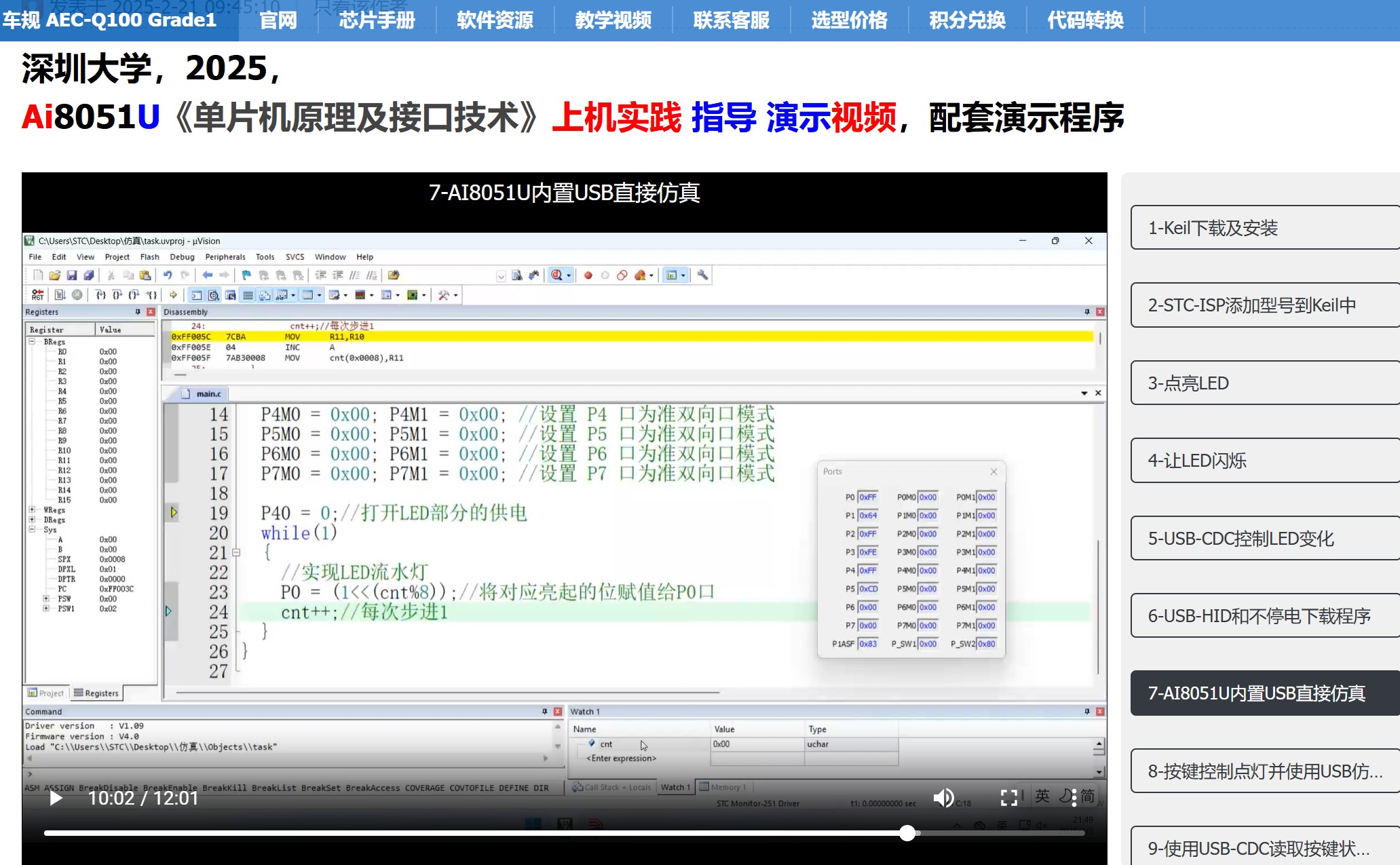Click the 代码转换 navigation link
Screen dimensions: 1400x865
(x=1085, y=20)
